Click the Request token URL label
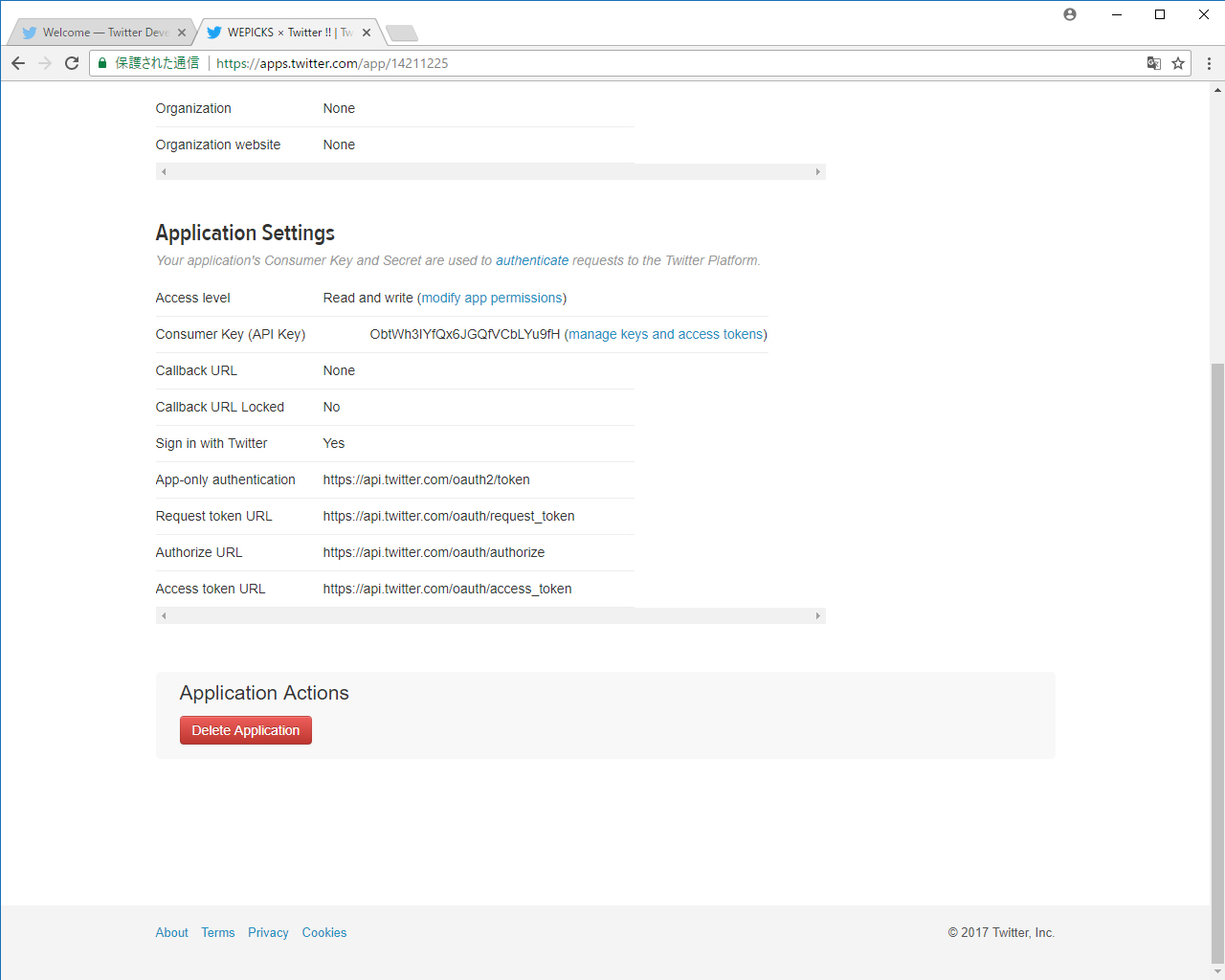This screenshot has width=1225, height=980. (x=214, y=516)
